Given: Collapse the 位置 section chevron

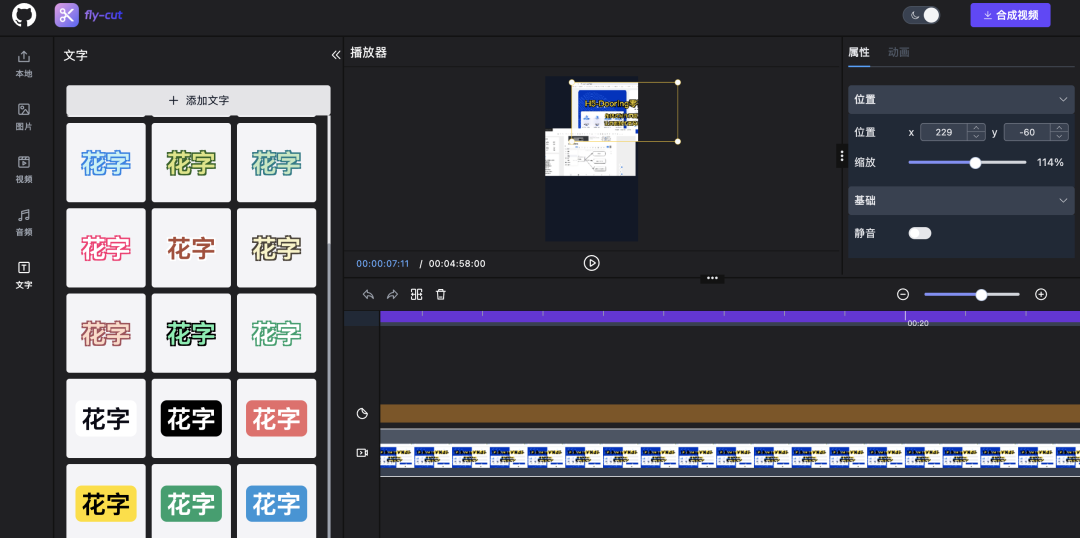Looking at the screenshot, I should point(1063,99).
